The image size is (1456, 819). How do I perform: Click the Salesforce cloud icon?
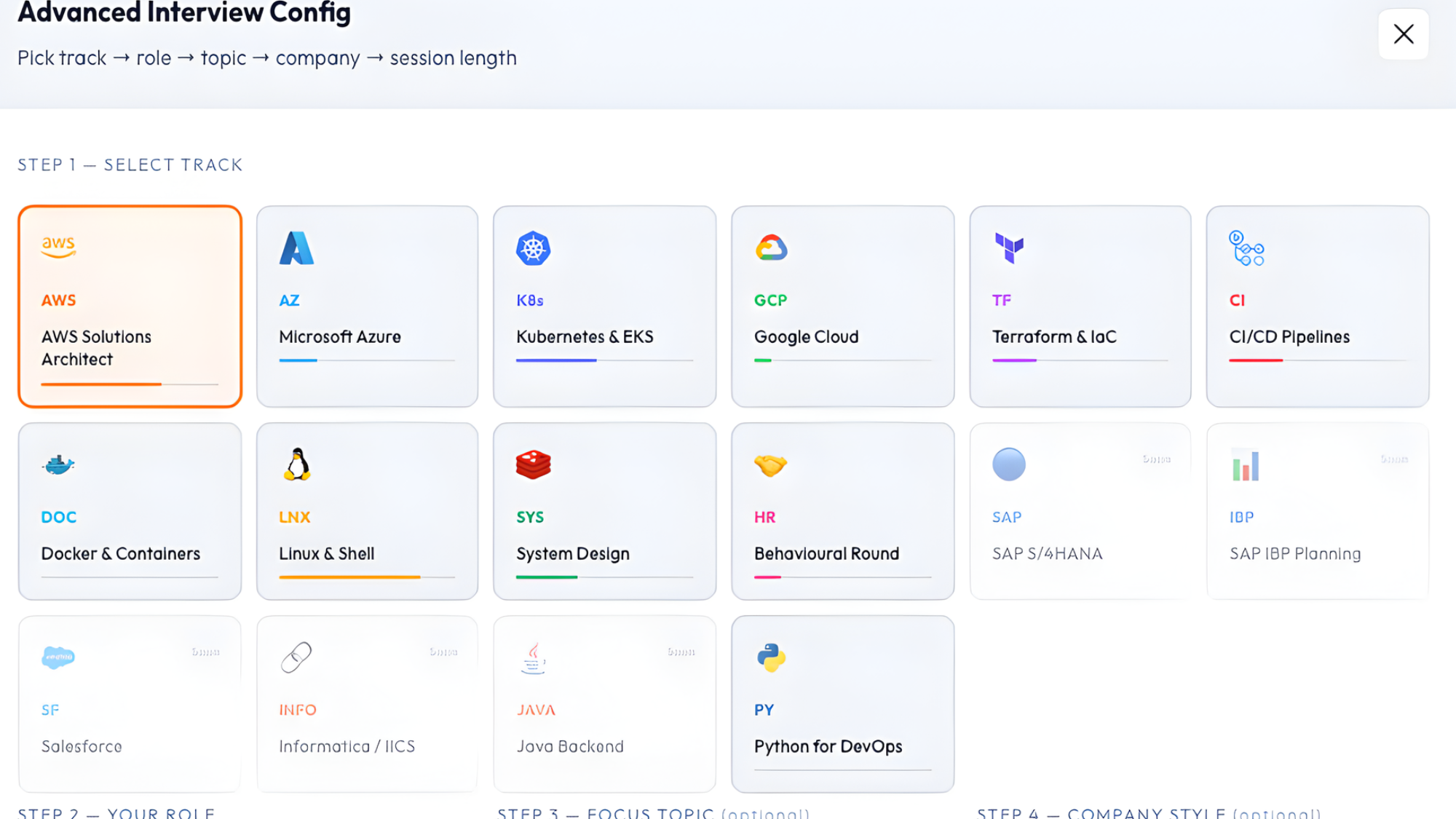[x=58, y=657]
